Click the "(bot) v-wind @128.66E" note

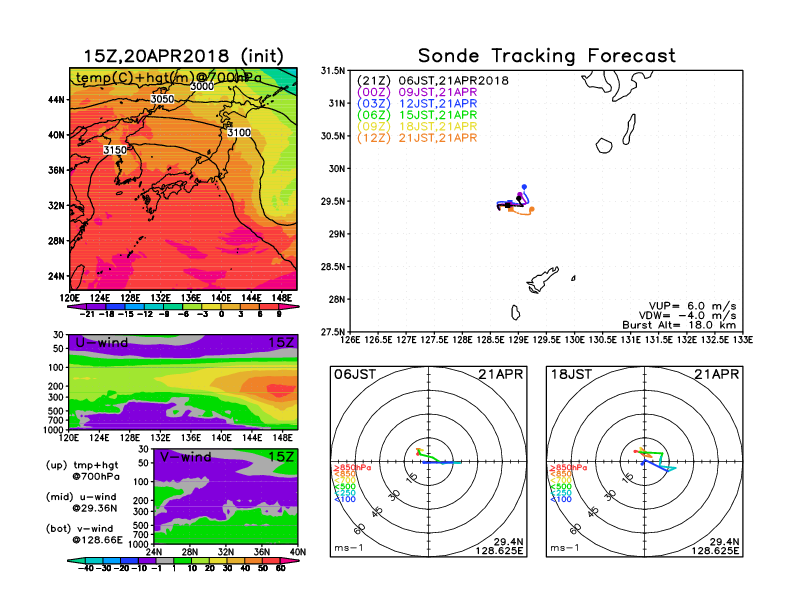pyautogui.click(x=84, y=534)
